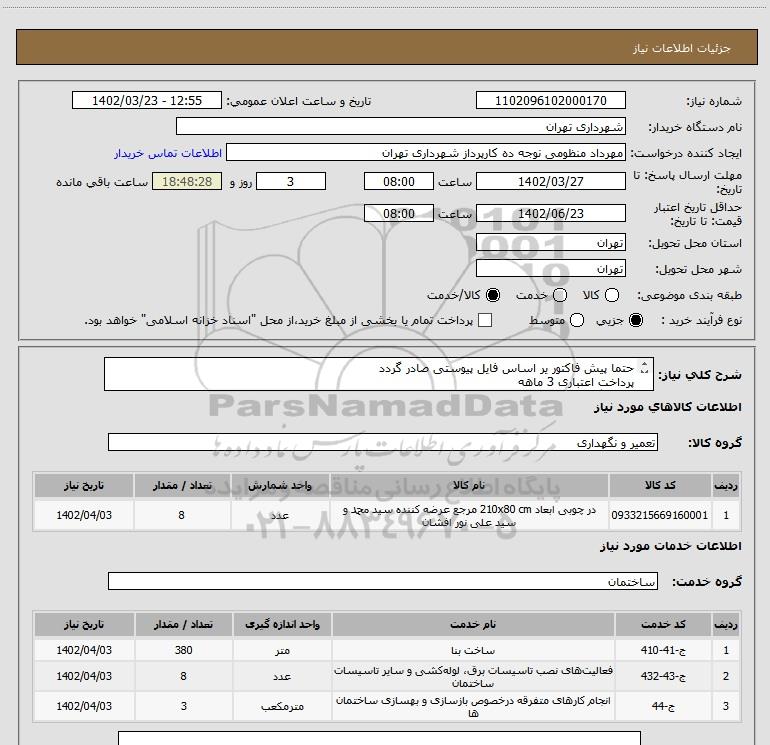Click the گروه خدمت field ساختمان

click(383, 581)
